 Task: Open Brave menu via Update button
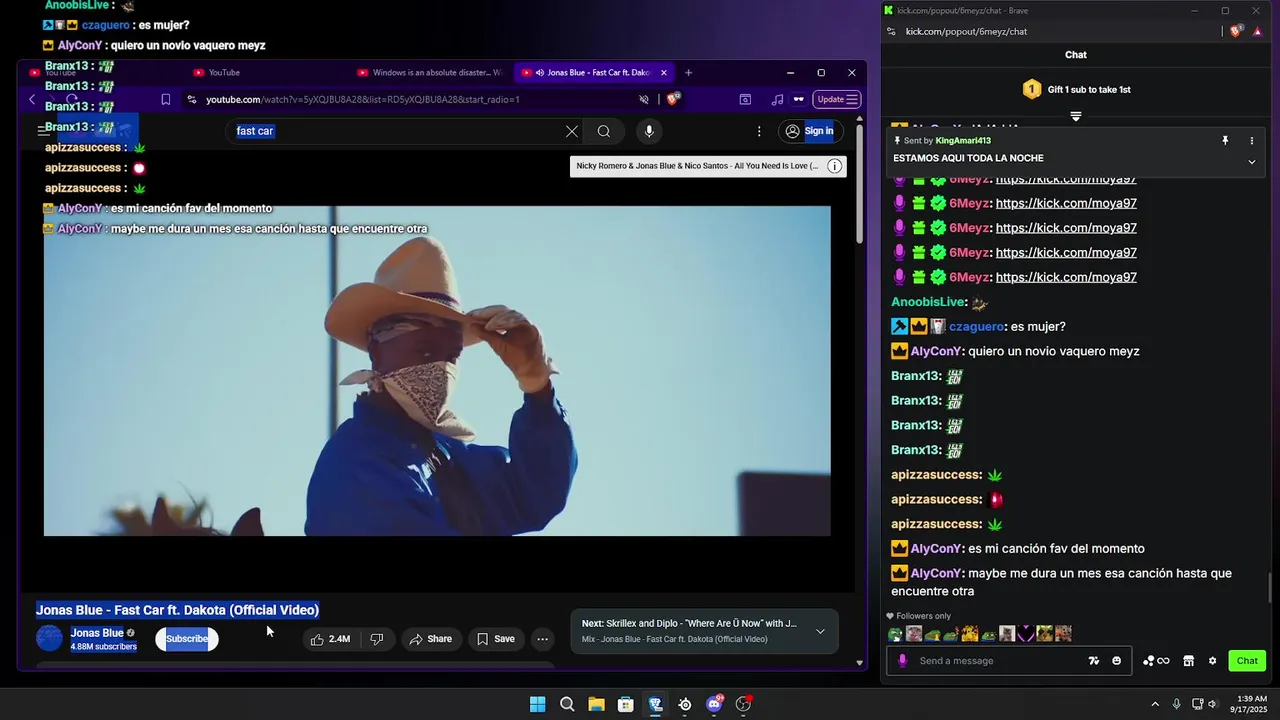(837, 99)
